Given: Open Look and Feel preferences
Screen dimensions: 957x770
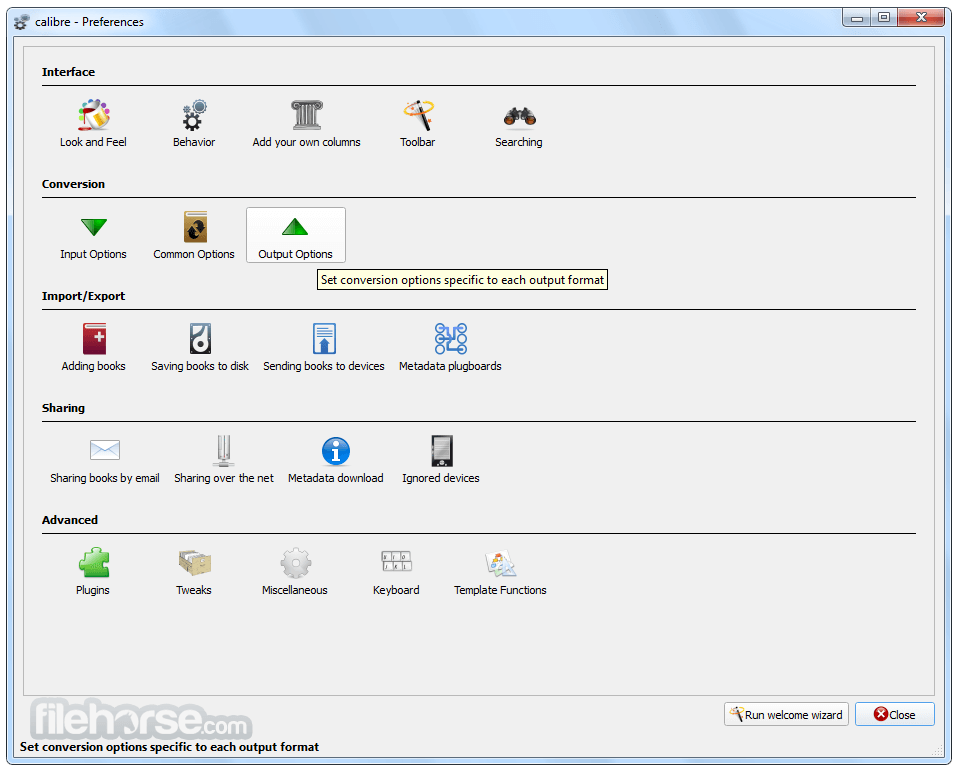Looking at the screenshot, I should (93, 124).
